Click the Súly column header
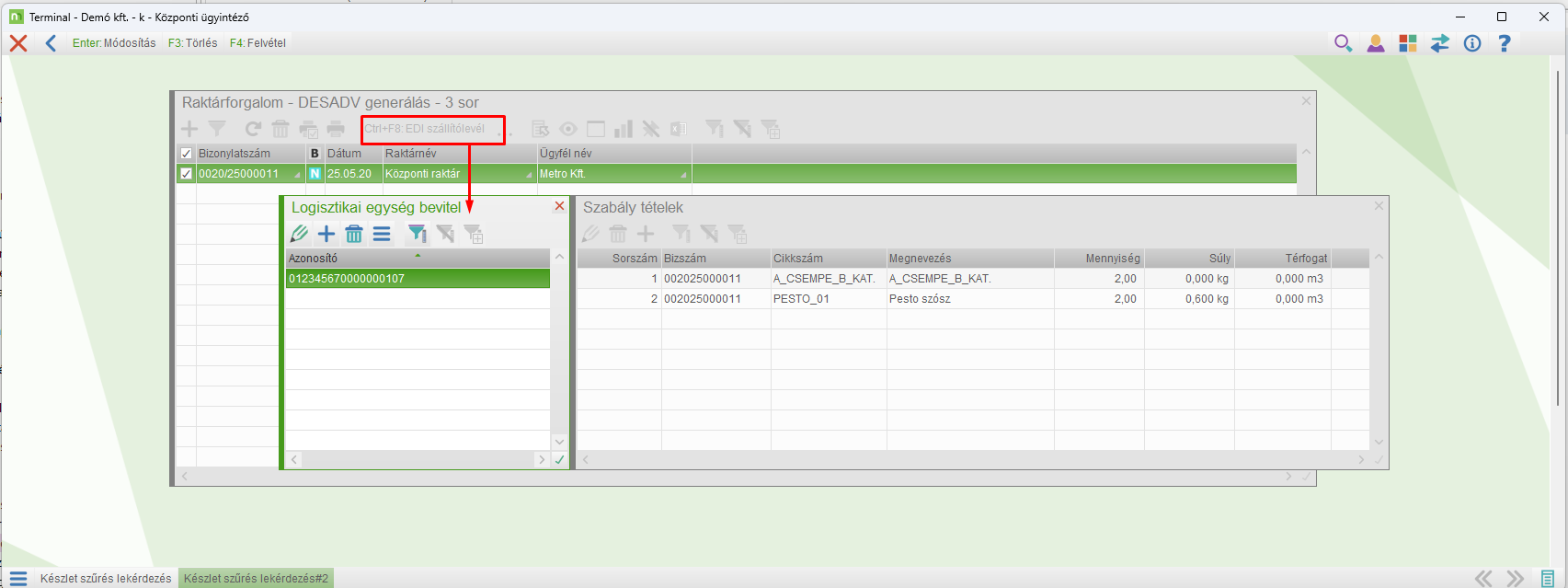This screenshot has width=1568, height=588. 1189,259
